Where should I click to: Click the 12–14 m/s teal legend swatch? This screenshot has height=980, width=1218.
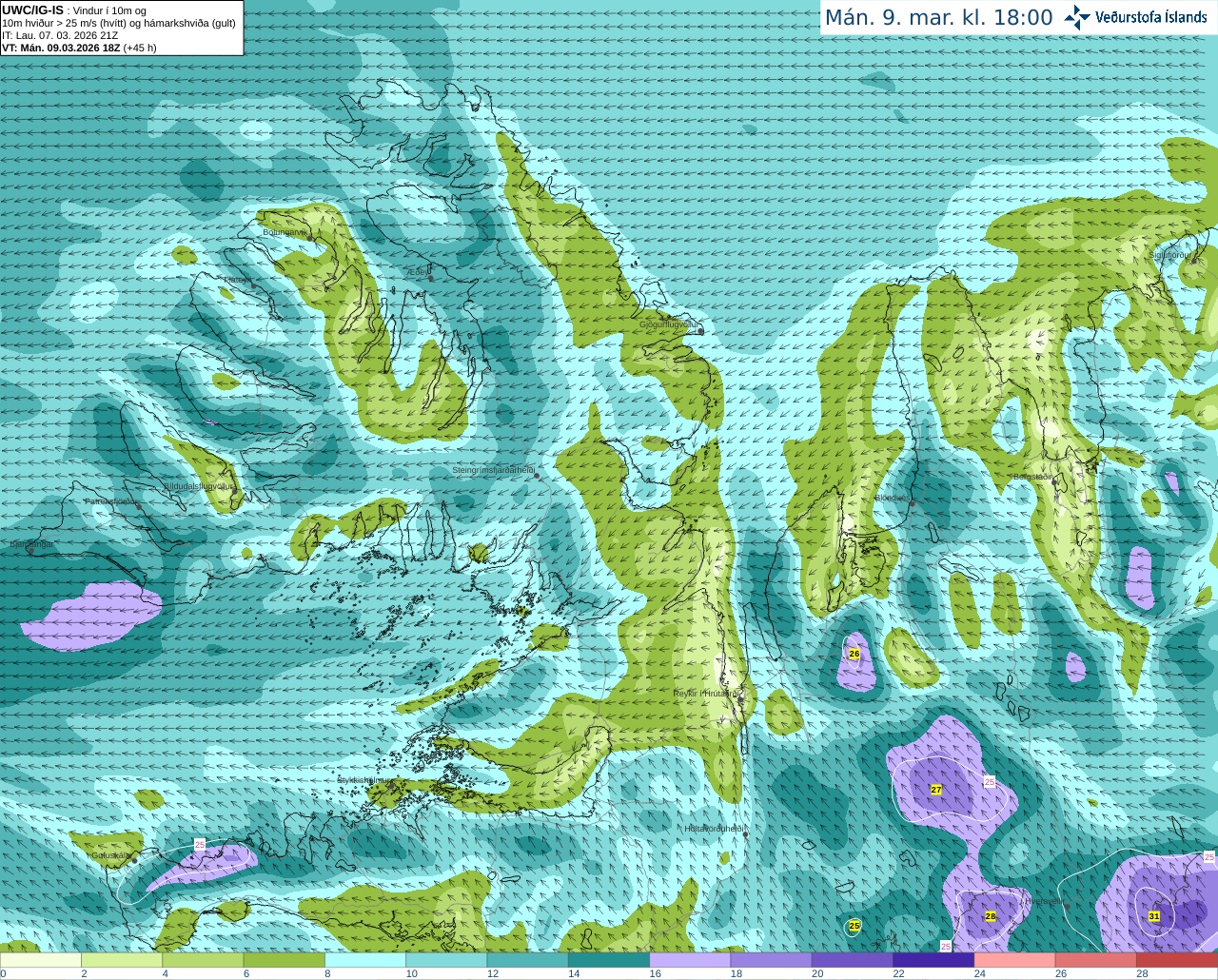pos(528,960)
